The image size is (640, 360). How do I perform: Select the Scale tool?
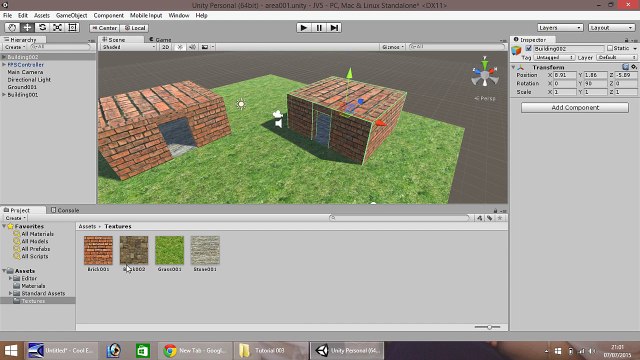pos(57,28)
